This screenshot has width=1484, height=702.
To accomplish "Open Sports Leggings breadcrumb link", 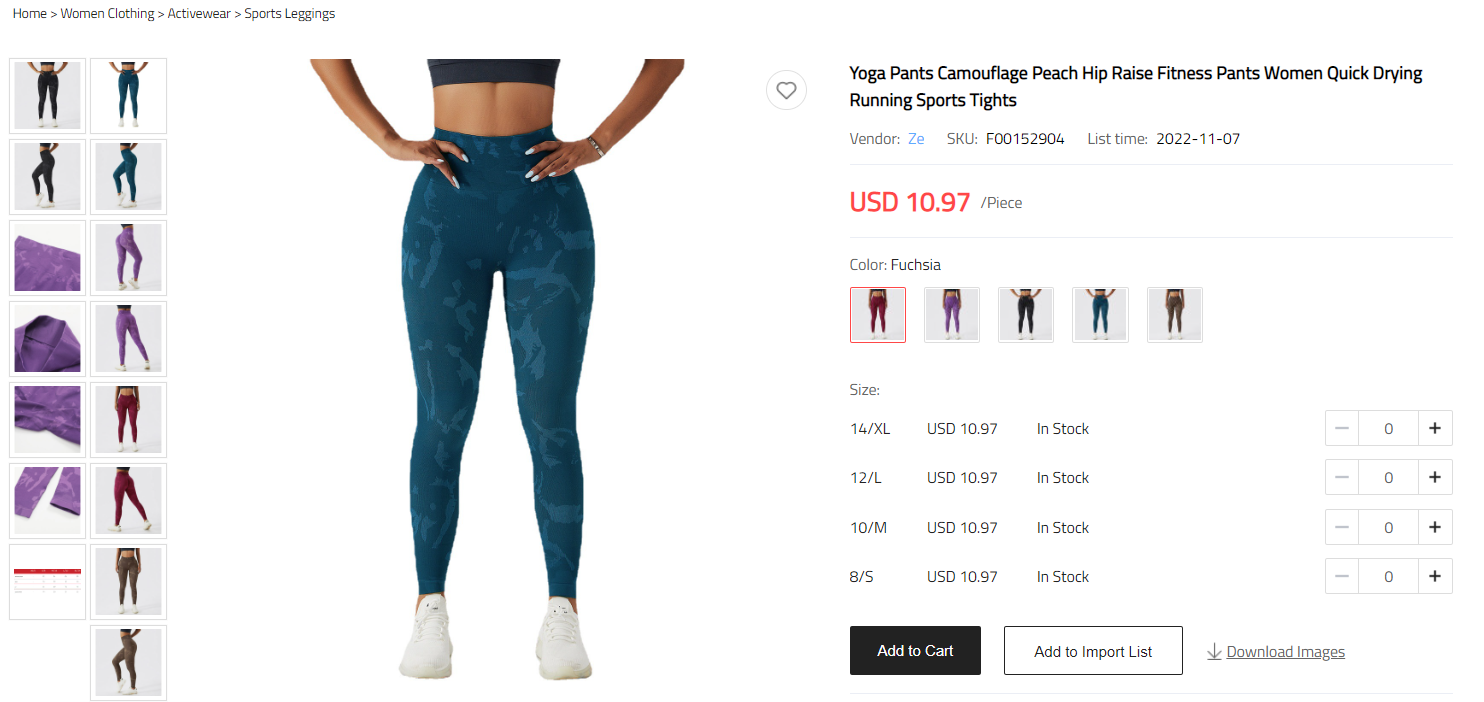I will click(x=290, y=14).
